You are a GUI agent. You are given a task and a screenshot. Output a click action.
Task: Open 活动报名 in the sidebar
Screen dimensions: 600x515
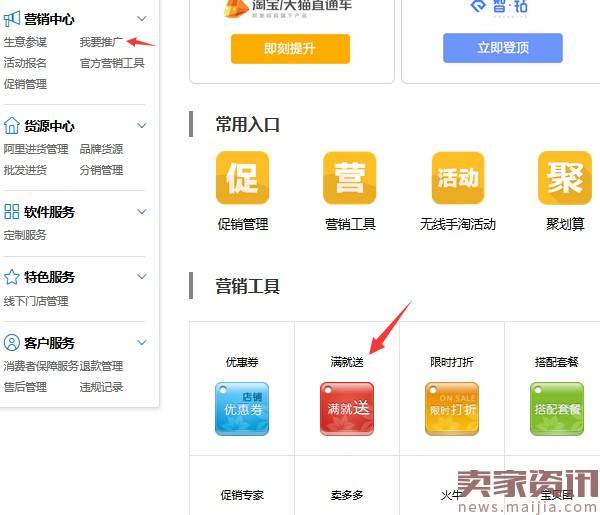tap(25, 63)
